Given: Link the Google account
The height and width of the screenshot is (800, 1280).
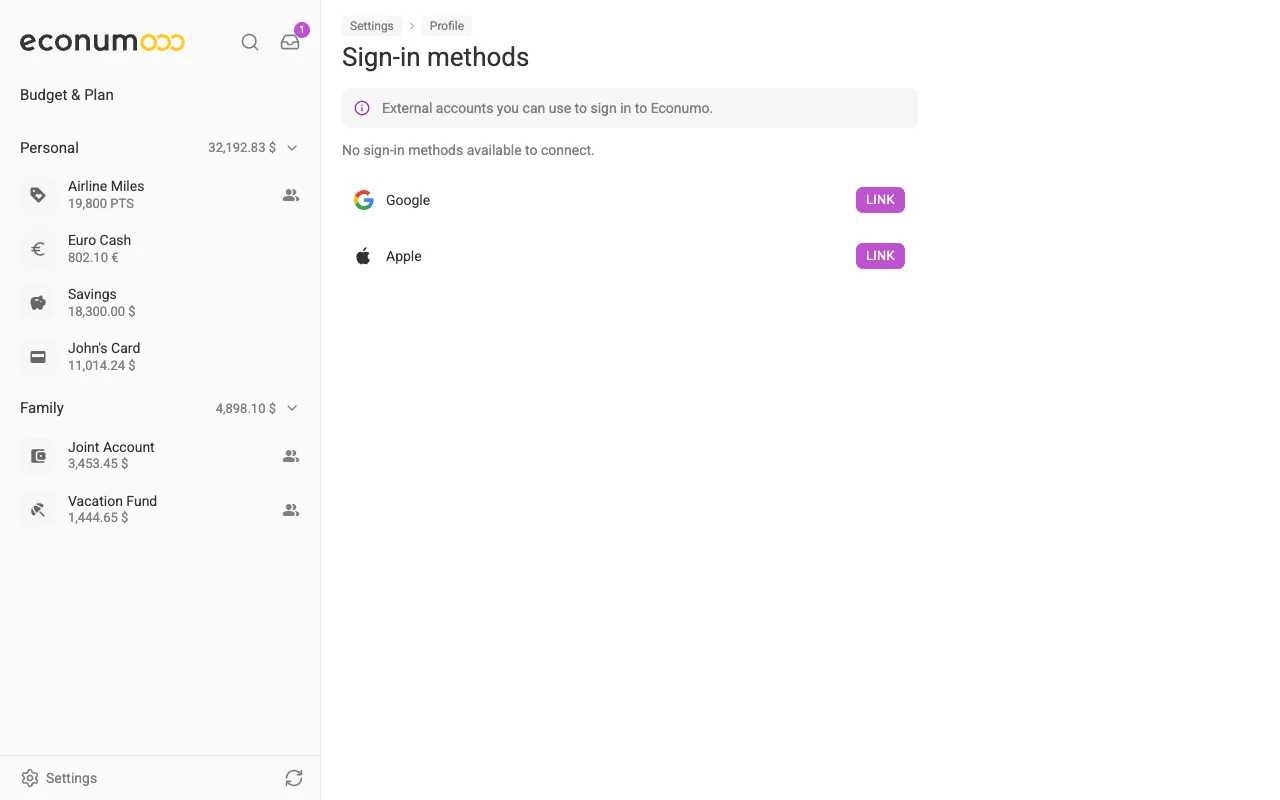Looking at the screenshot, I should coord(880,200).
